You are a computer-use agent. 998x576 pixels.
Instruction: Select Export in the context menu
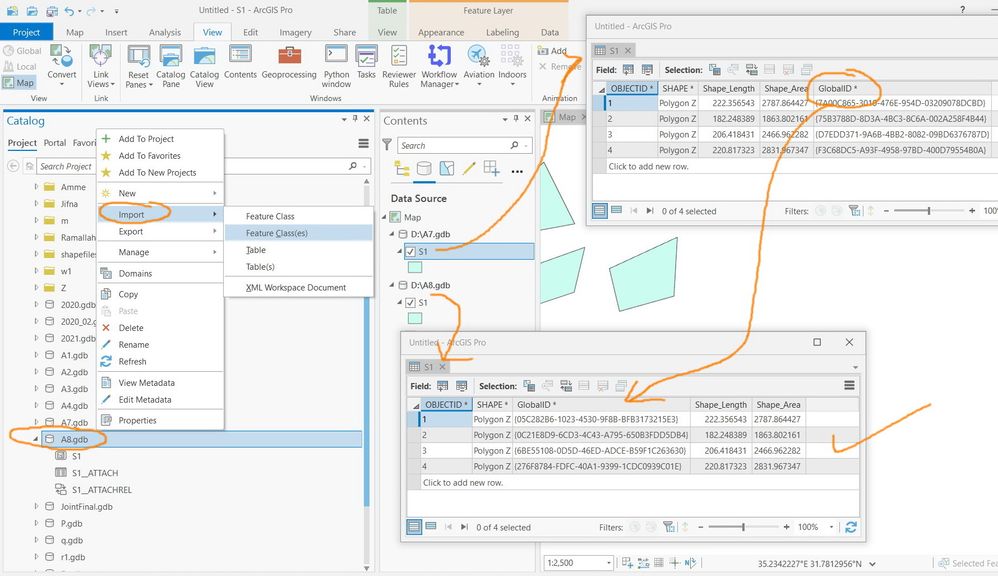tap(160, 232)
